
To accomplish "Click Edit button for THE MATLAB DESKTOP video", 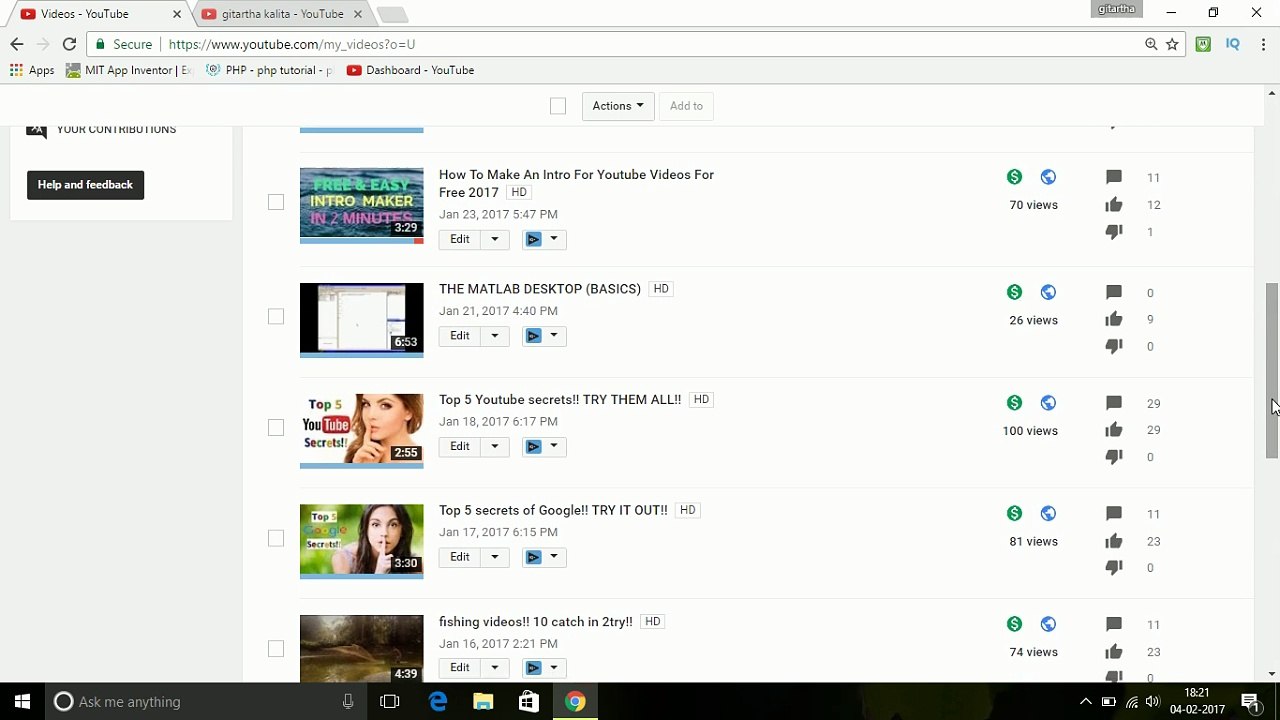I will [x=460, y=336].
